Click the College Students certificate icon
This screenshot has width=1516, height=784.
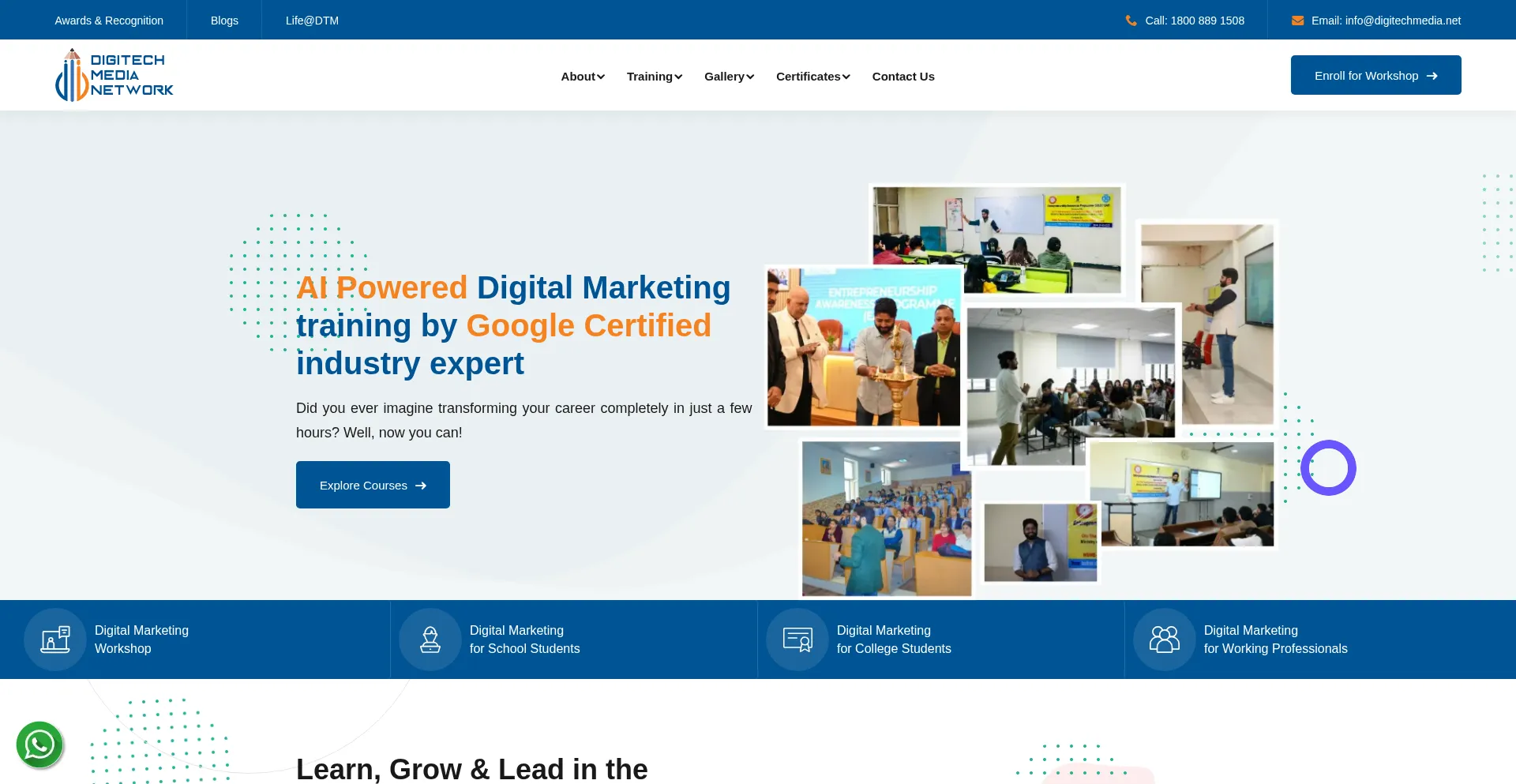click(x=797, y=640)
